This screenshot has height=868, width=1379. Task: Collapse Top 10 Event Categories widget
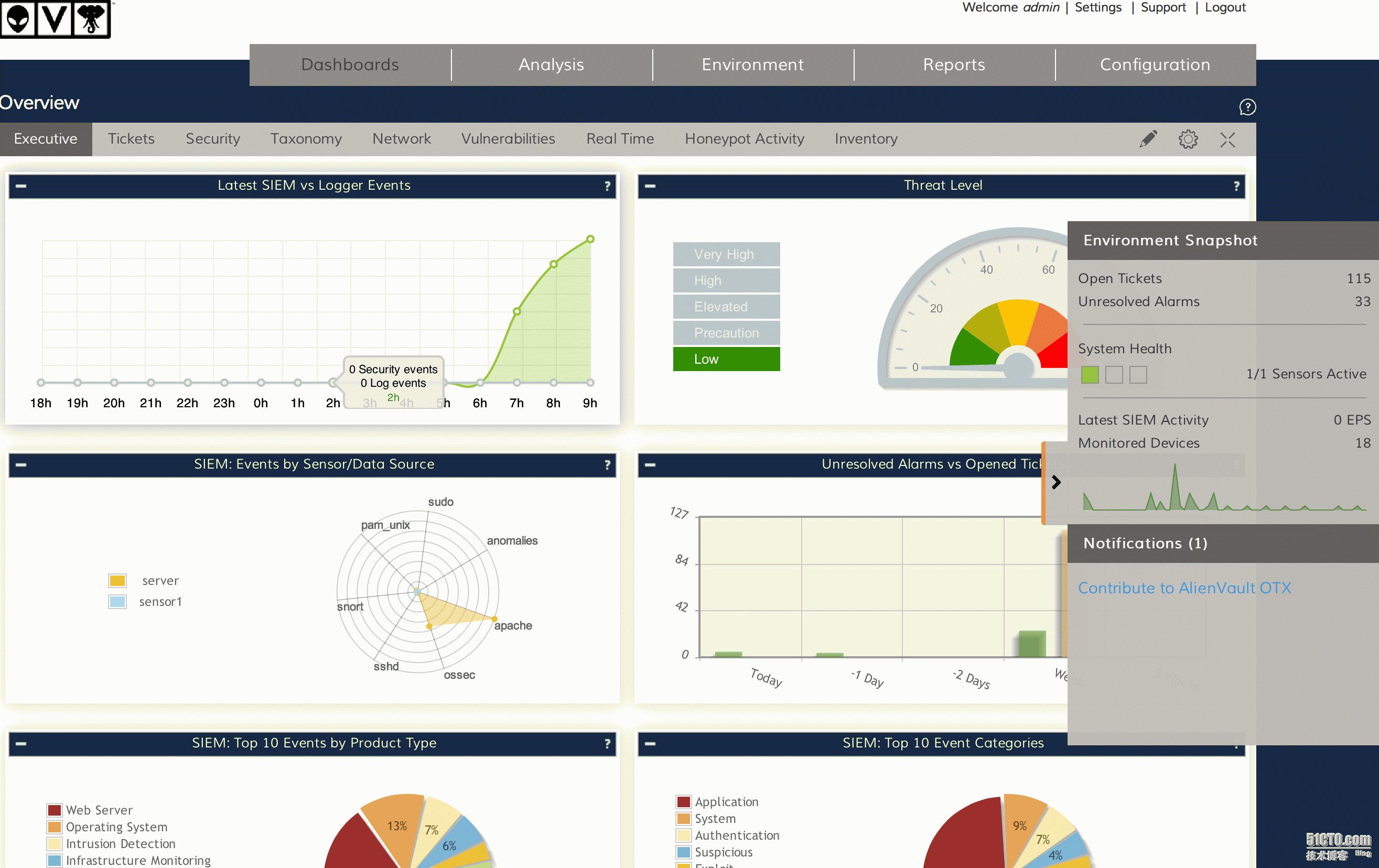click(x=650, y=744)
